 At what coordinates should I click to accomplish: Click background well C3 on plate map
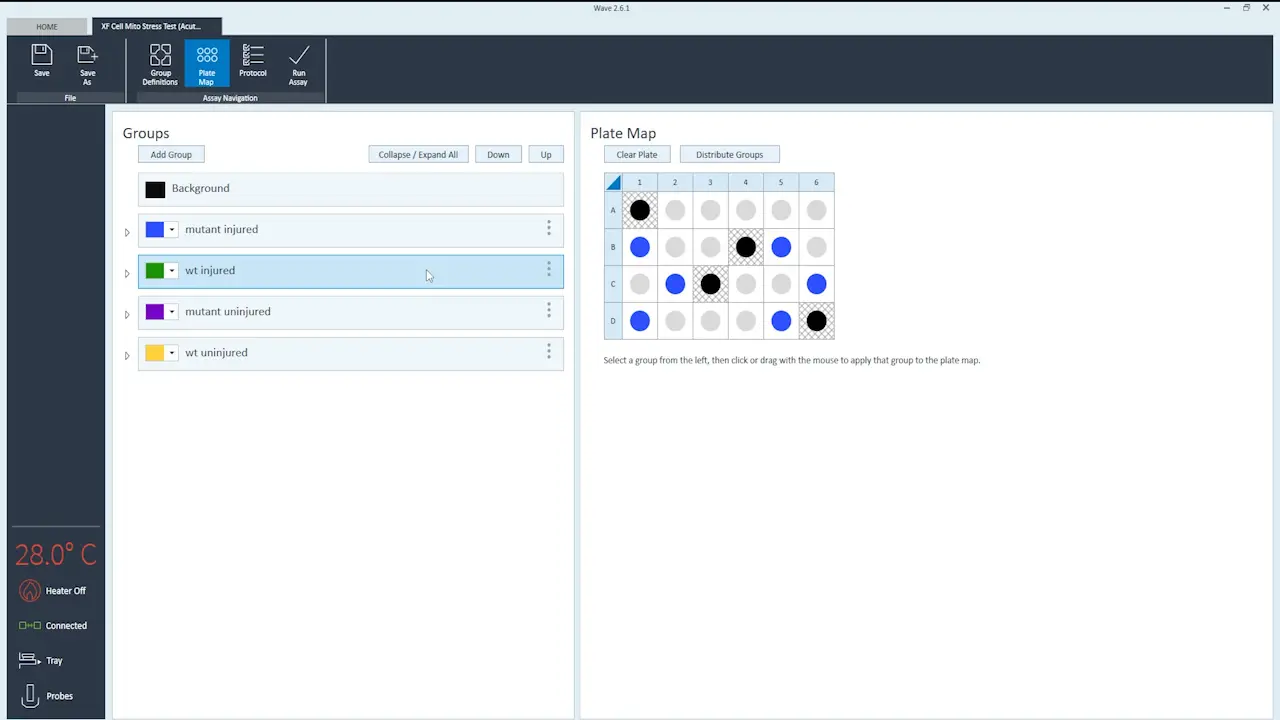tap(710, 284)
